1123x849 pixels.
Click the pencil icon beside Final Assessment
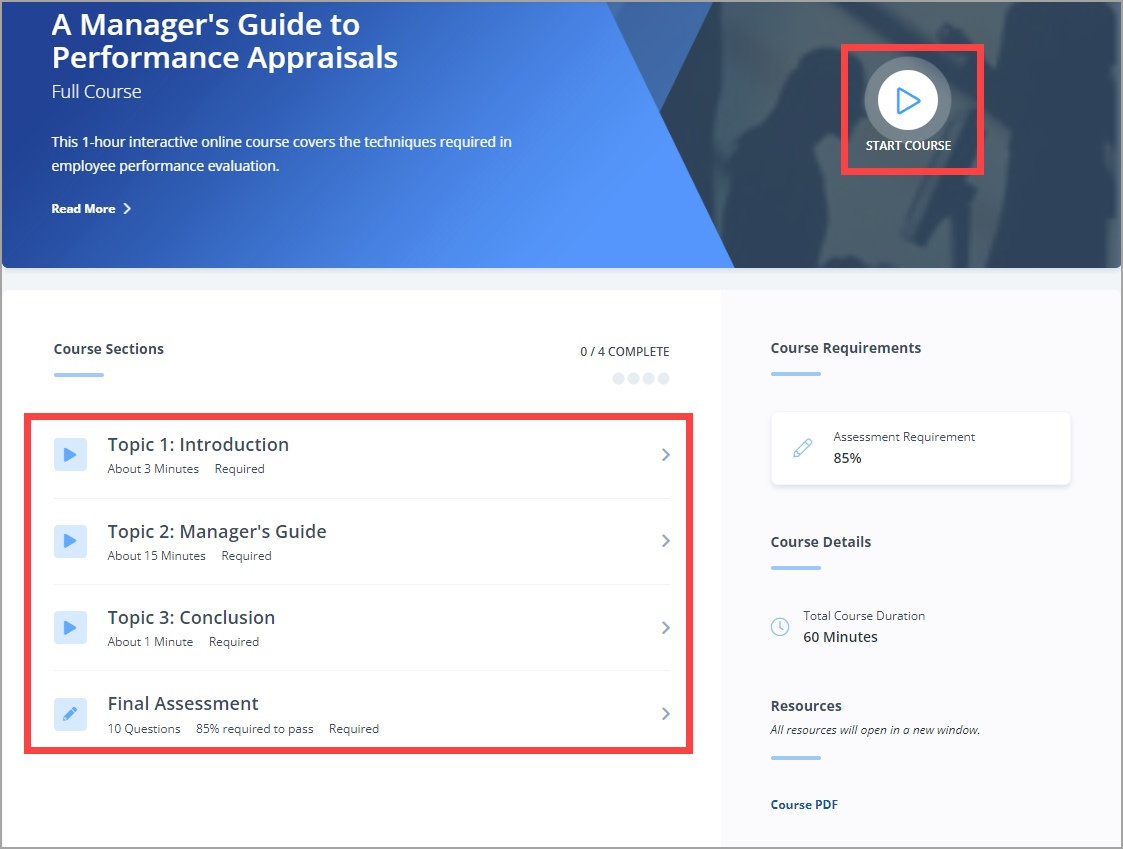pyautogui.click(x=70, y=714)
